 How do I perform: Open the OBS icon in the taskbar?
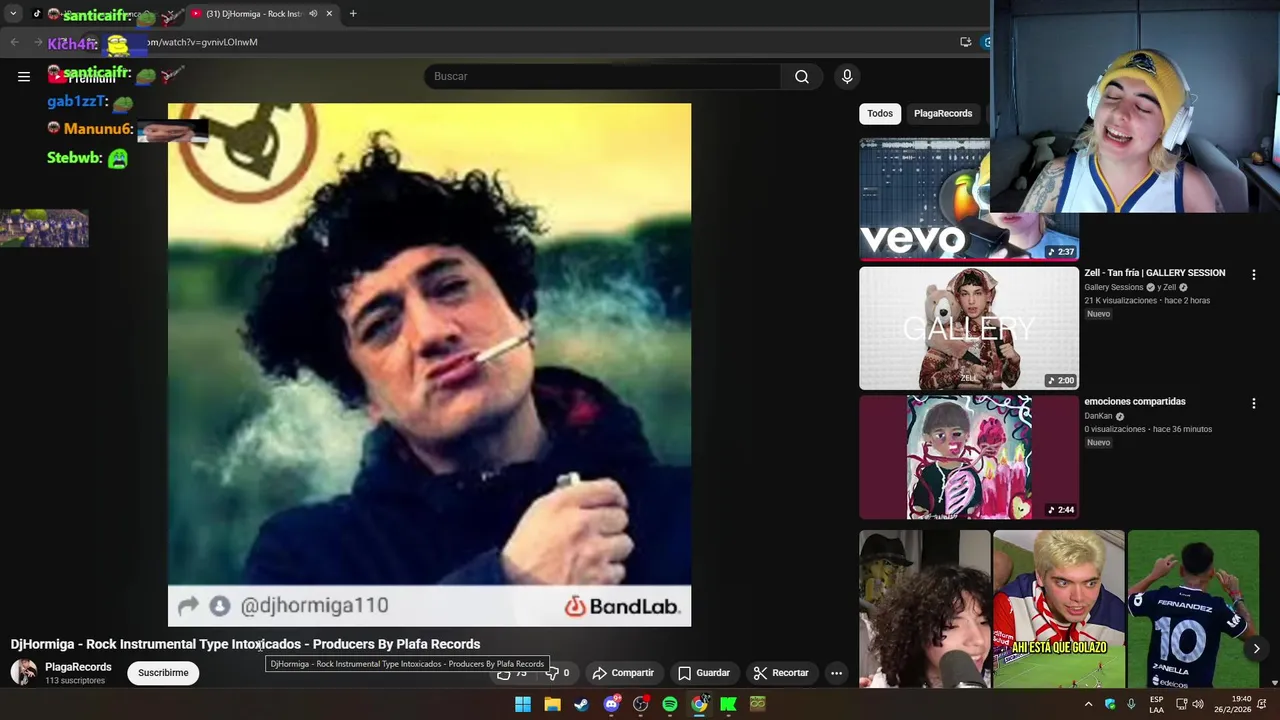click(x=640, y=704)
